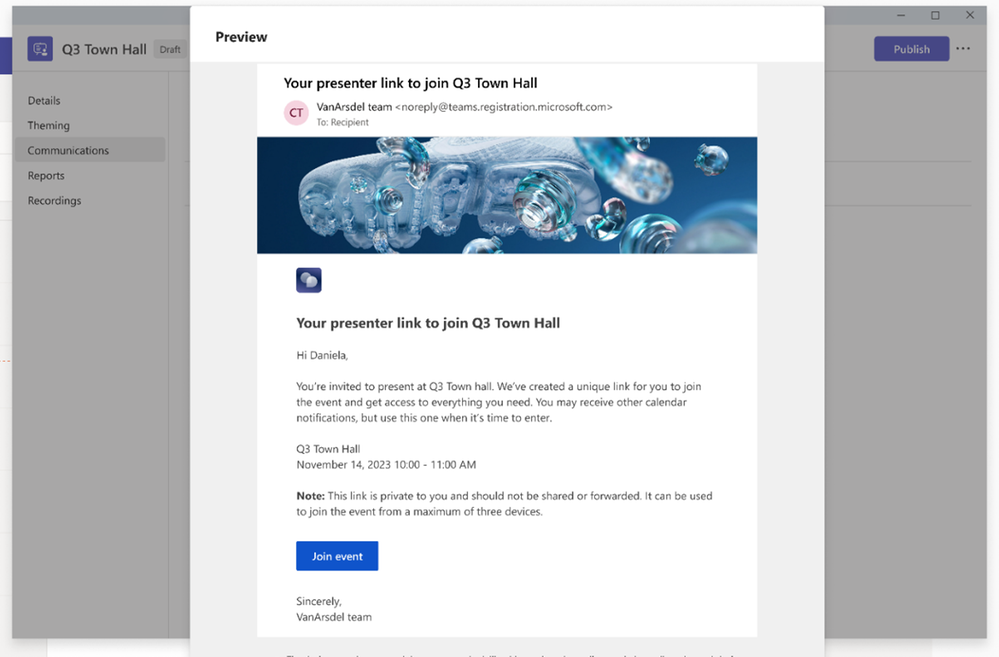Click the Publish button
Viewport: 999px width, 657px height.
[911, 49]
